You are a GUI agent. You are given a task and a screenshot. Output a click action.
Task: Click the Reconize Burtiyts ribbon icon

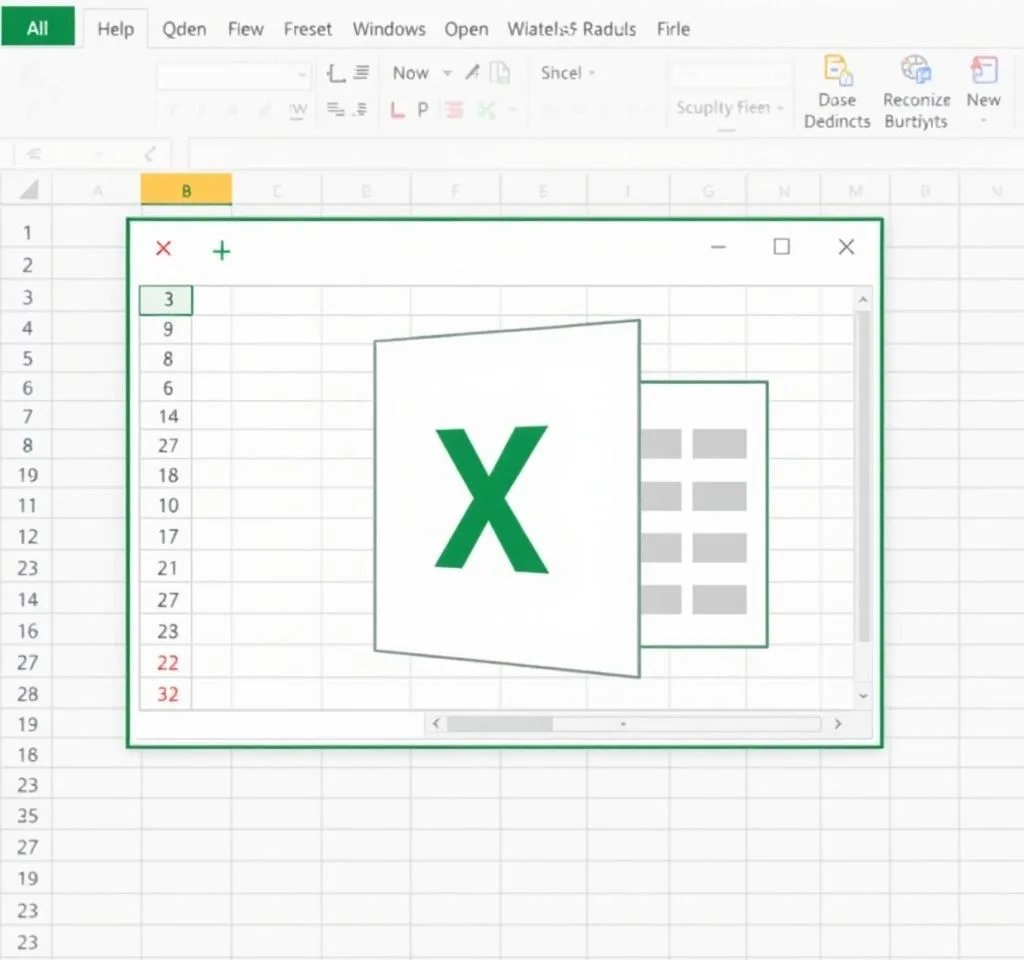916,90
